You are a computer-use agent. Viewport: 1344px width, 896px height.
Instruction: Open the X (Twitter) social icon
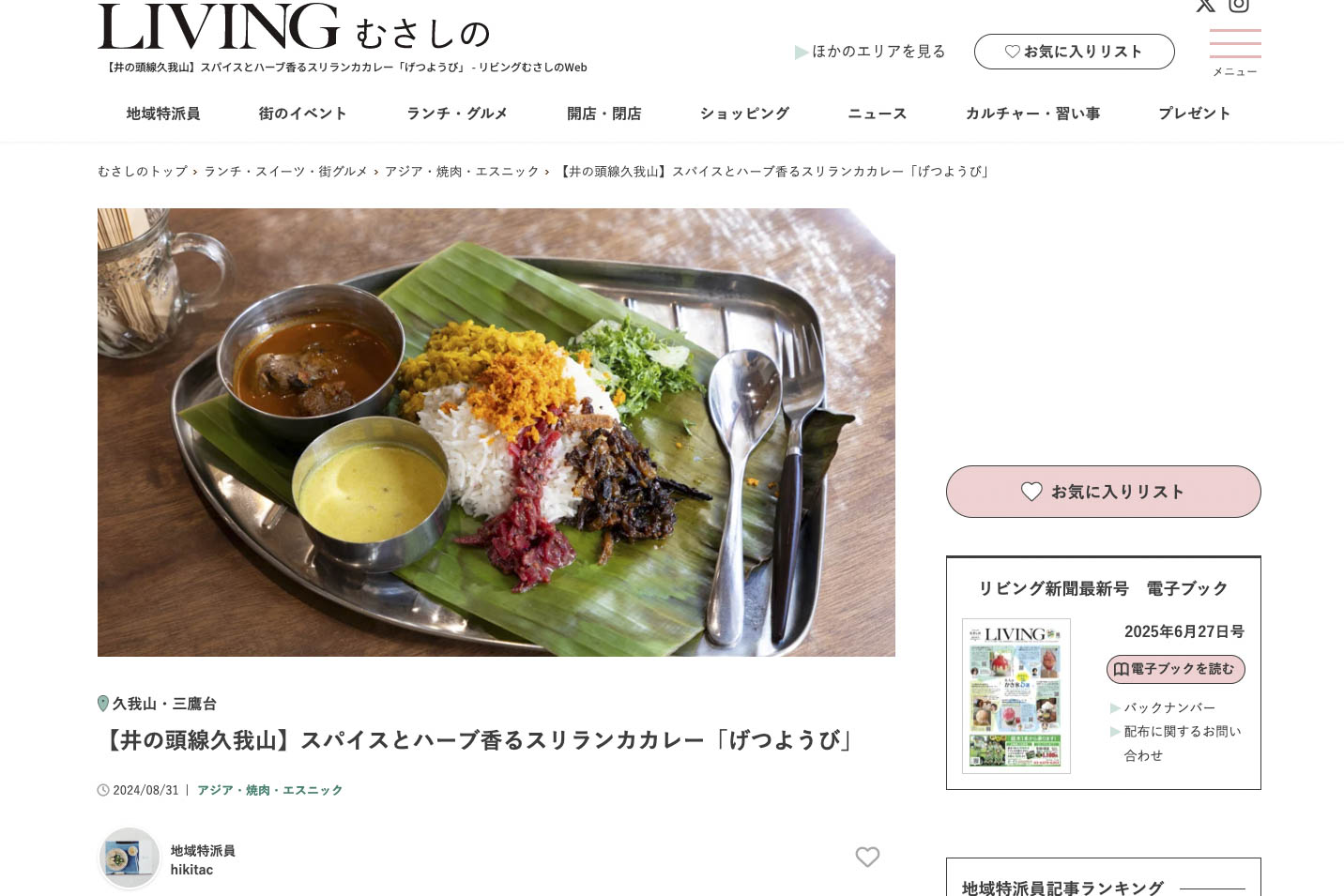coord(1205,5)
